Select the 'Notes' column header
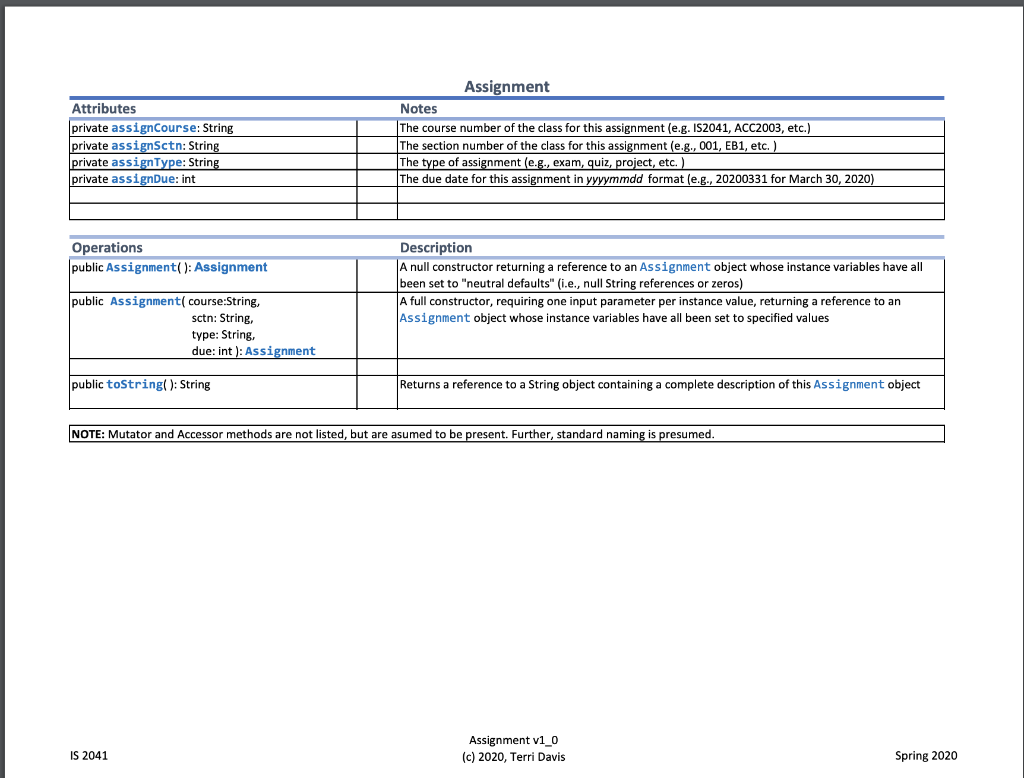Screen dimensions: 1024x778 419,108
